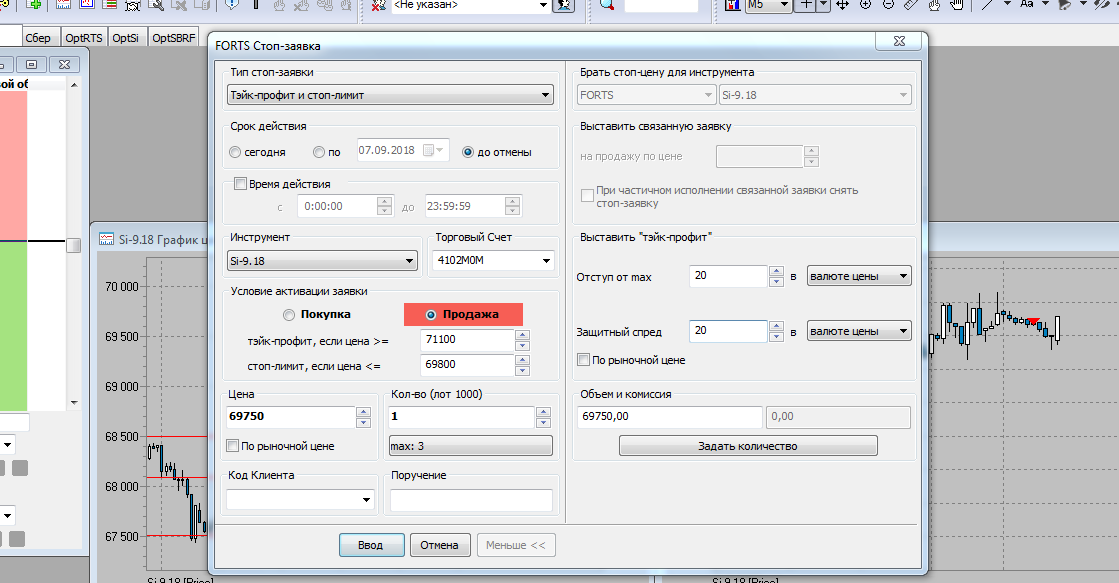Decrease 'Отступ от max' with down arrow

pyautogui.click(x=776, y=282)
